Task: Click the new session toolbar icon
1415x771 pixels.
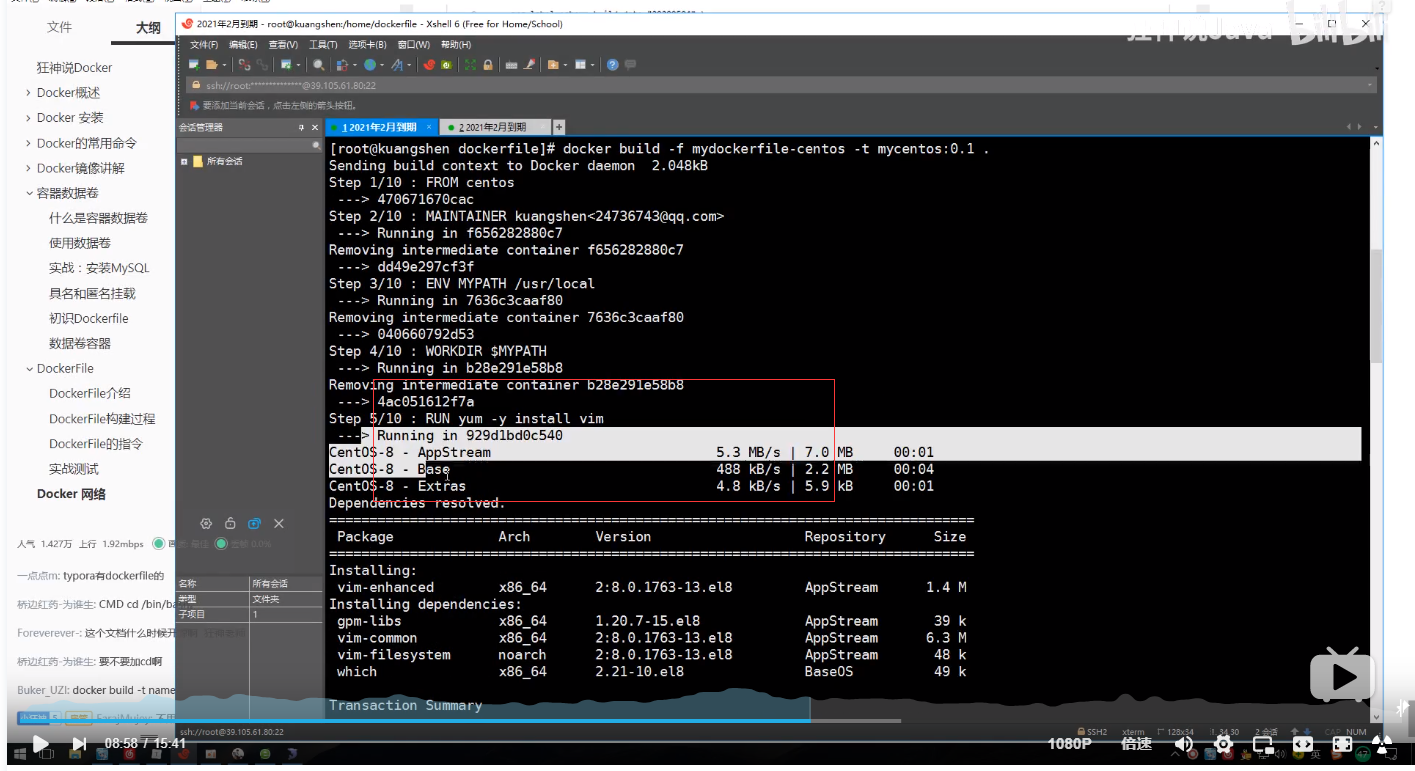Action: pyautogui.click(x=194, y=65)
